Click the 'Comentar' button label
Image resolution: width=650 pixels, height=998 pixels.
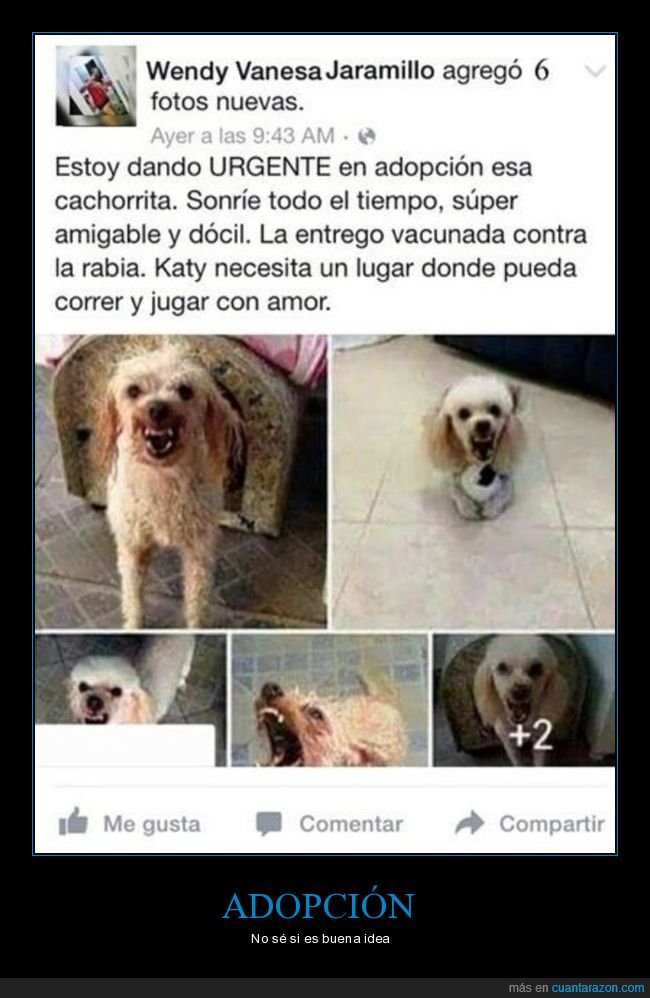[351, 824]
